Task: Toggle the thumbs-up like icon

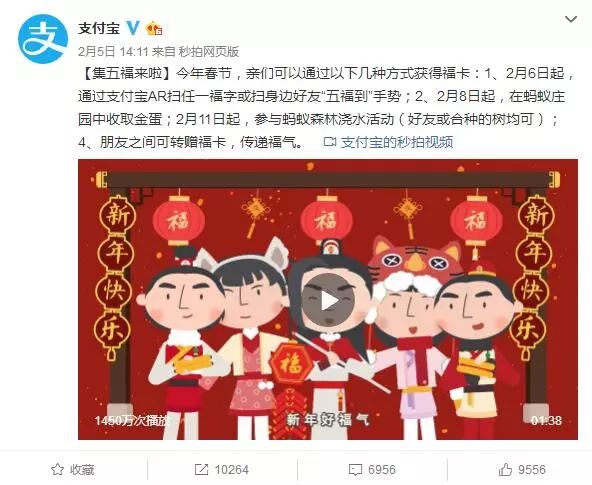Action: click(505, 470)
